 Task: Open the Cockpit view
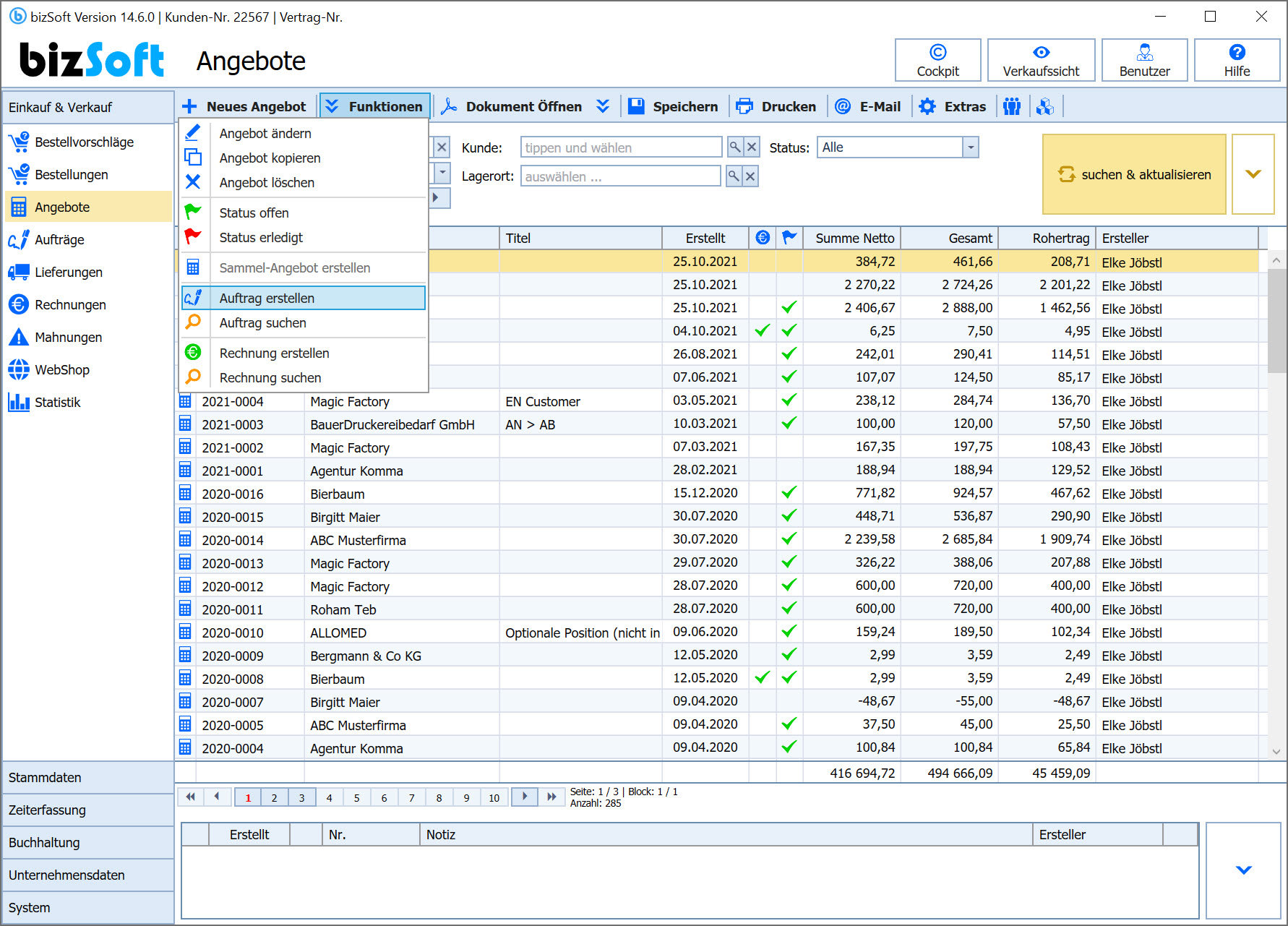(937, 60)
